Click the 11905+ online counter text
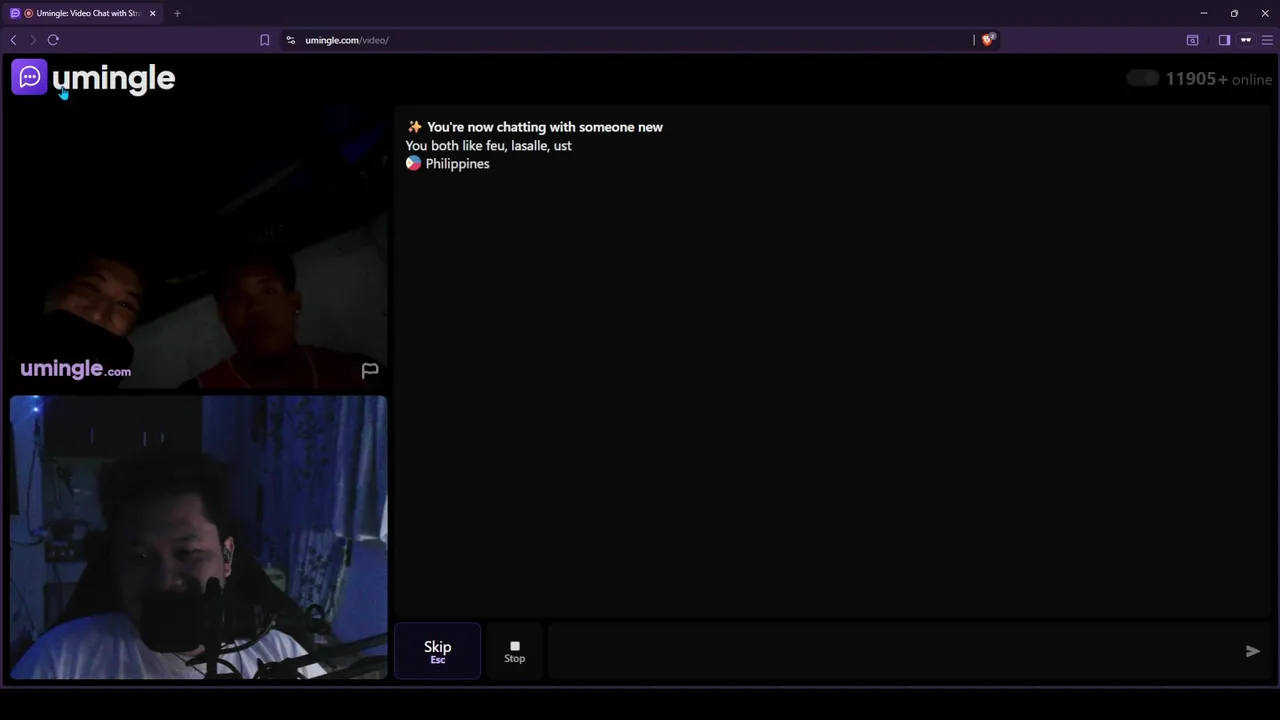This screenshot has width=1280, height=720. (x=1219, y=79)
